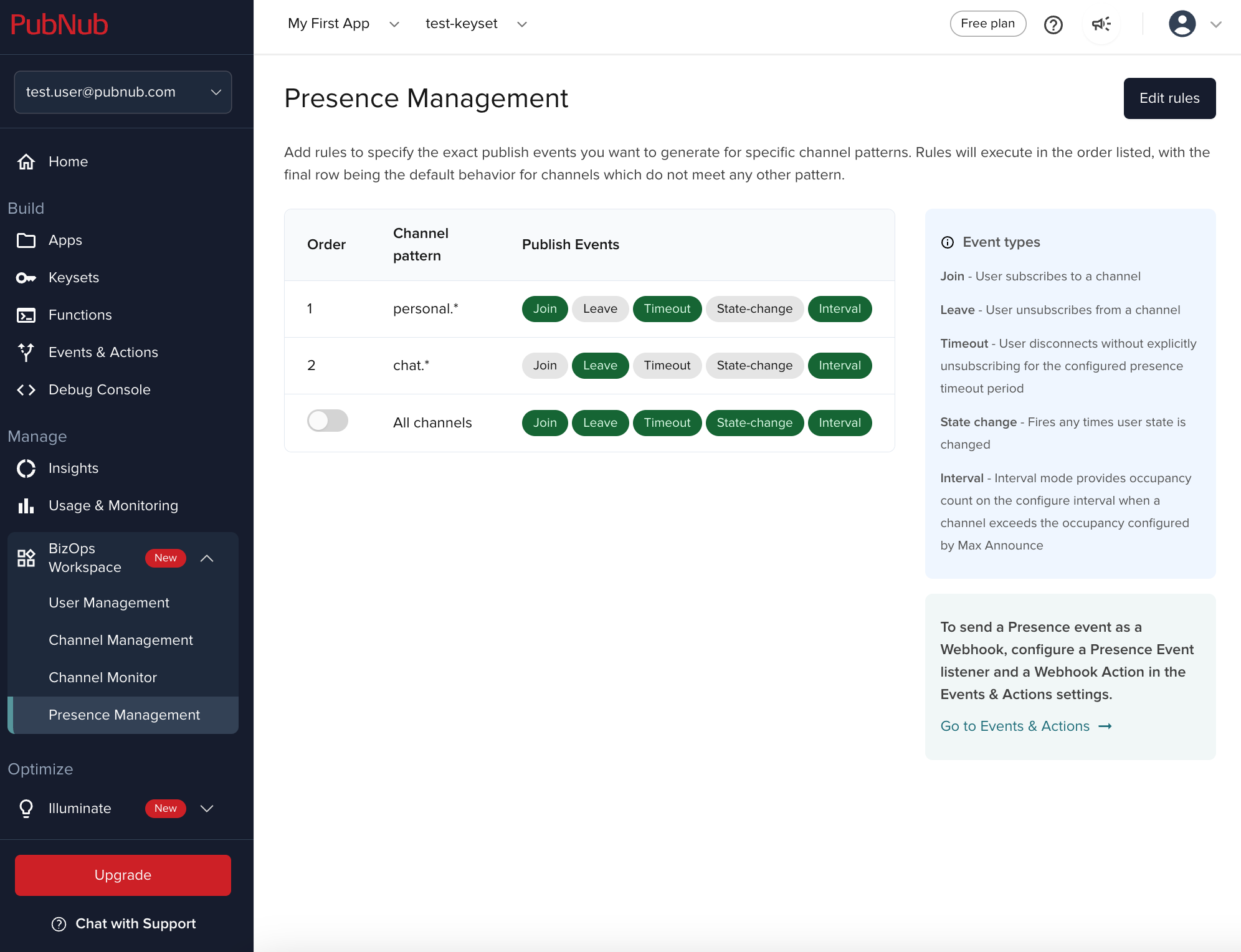The width and height of the screenshot is (1241, 952).
Task: Click the test.user@pubnub.com account selector
Action: tap(123, 92)
